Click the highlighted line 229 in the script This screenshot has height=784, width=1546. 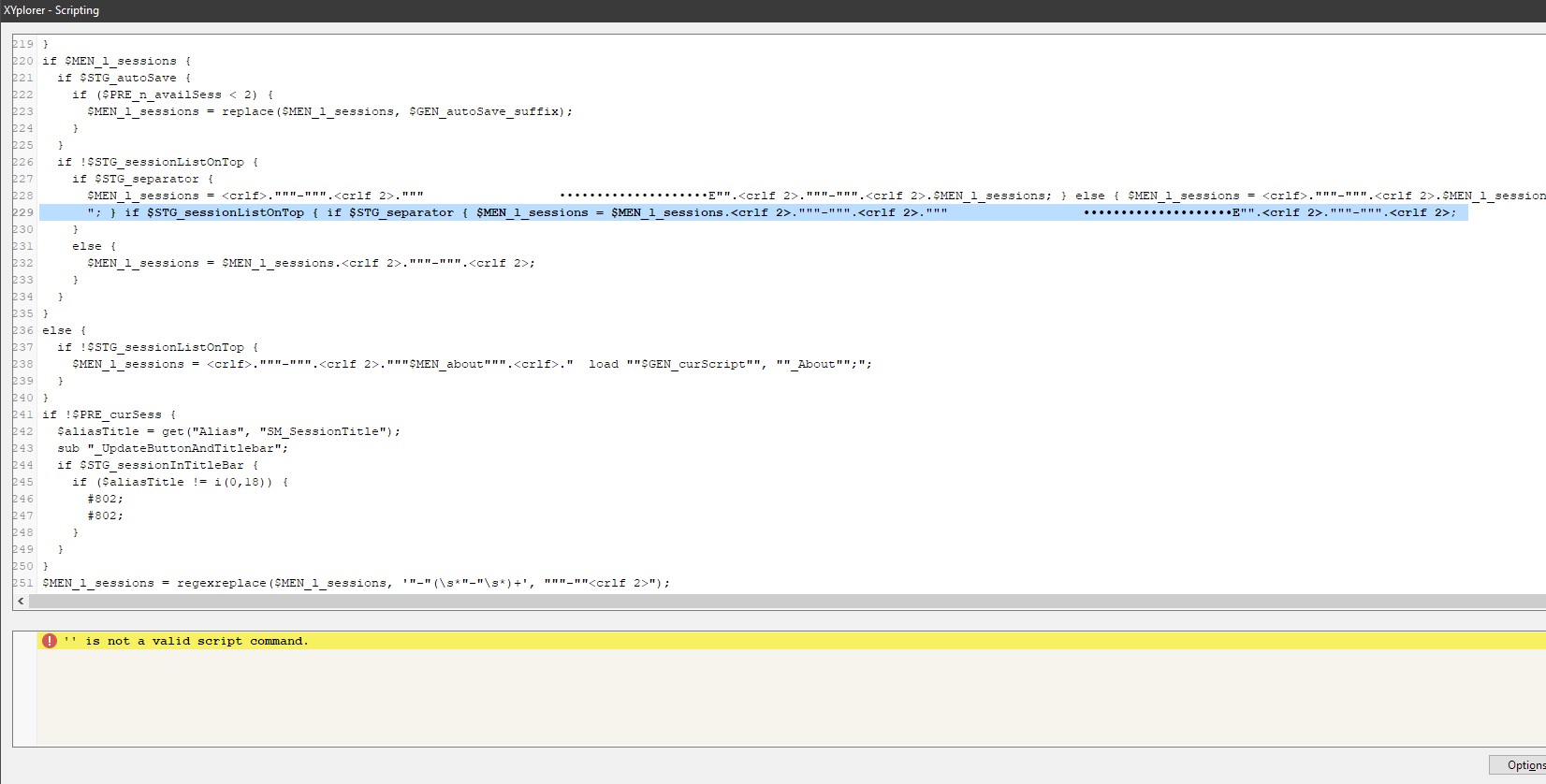[749, 212]
